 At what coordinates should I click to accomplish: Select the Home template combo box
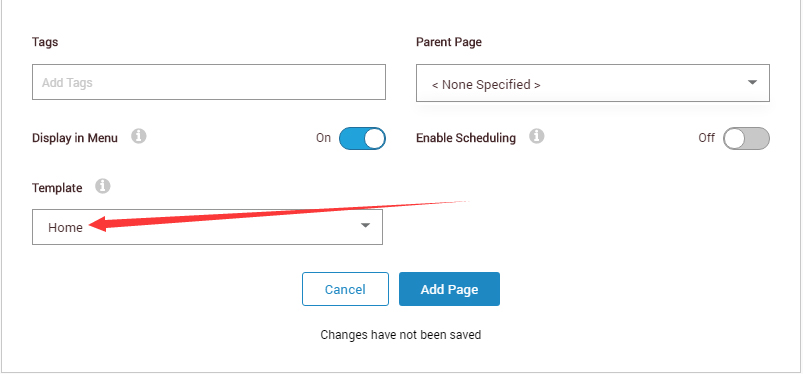pyautogui.click(x=207, y=227)
